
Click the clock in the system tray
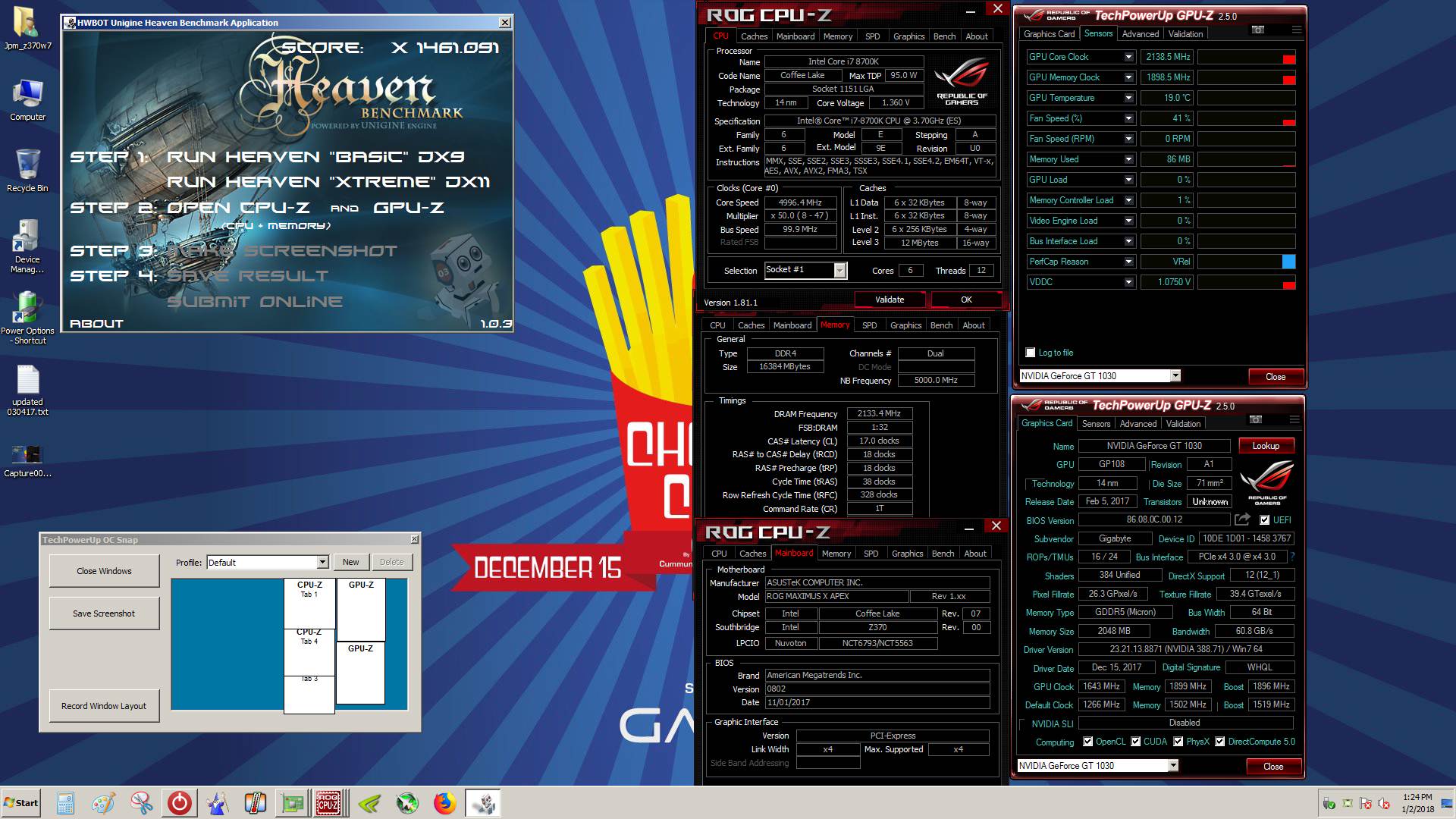coord(1417,803)
